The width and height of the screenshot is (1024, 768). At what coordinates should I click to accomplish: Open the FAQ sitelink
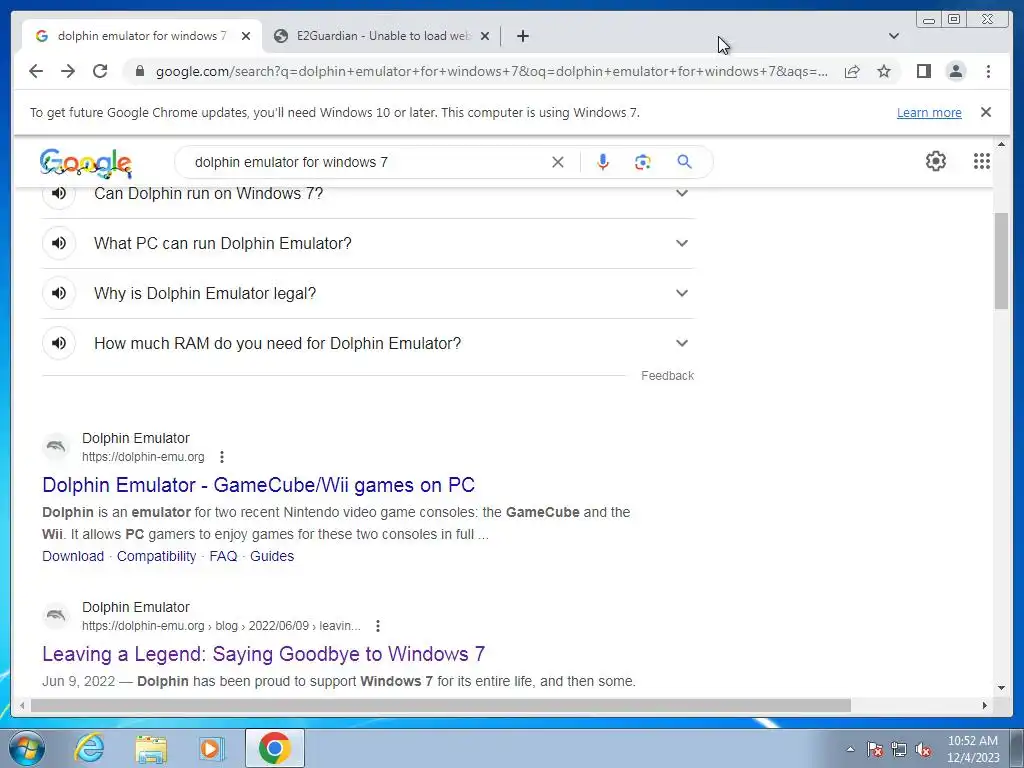[x=223, y=556]
